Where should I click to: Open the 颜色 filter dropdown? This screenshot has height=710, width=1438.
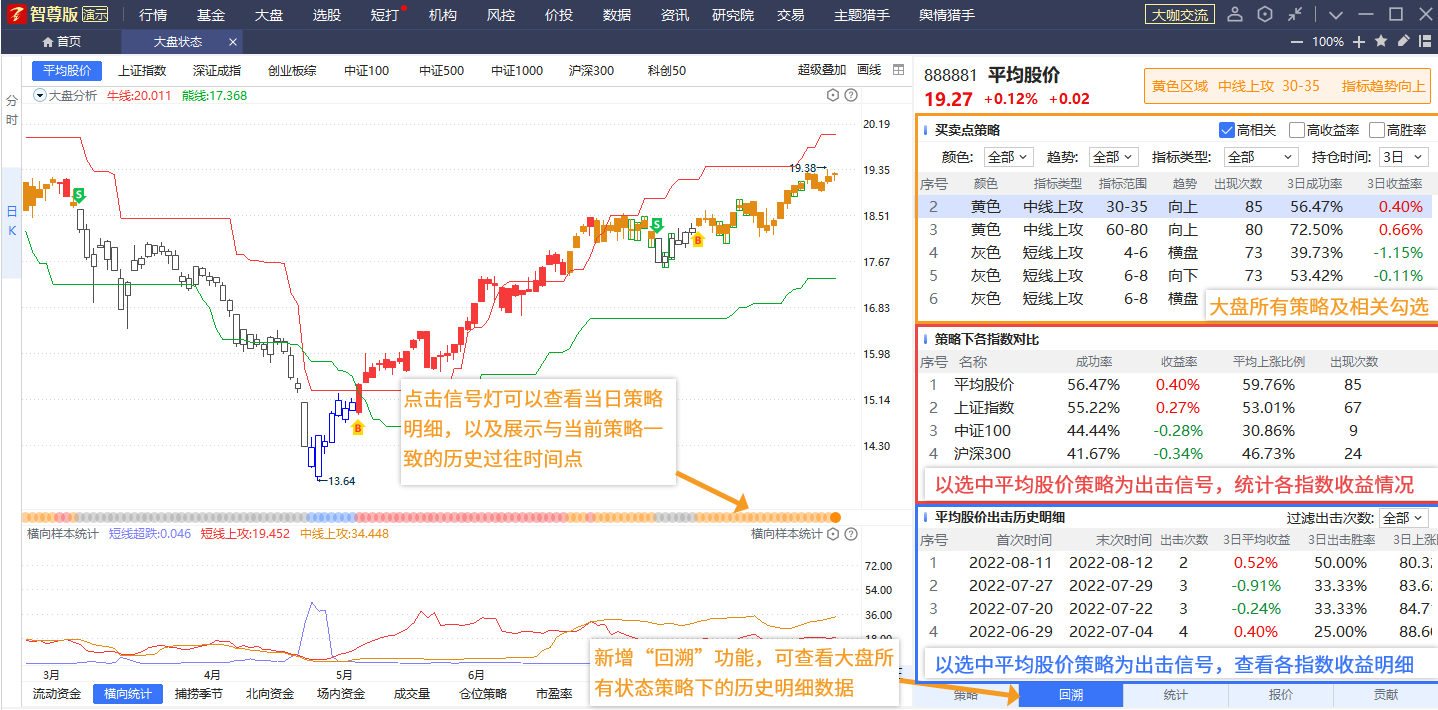[x=1009, y=157]
